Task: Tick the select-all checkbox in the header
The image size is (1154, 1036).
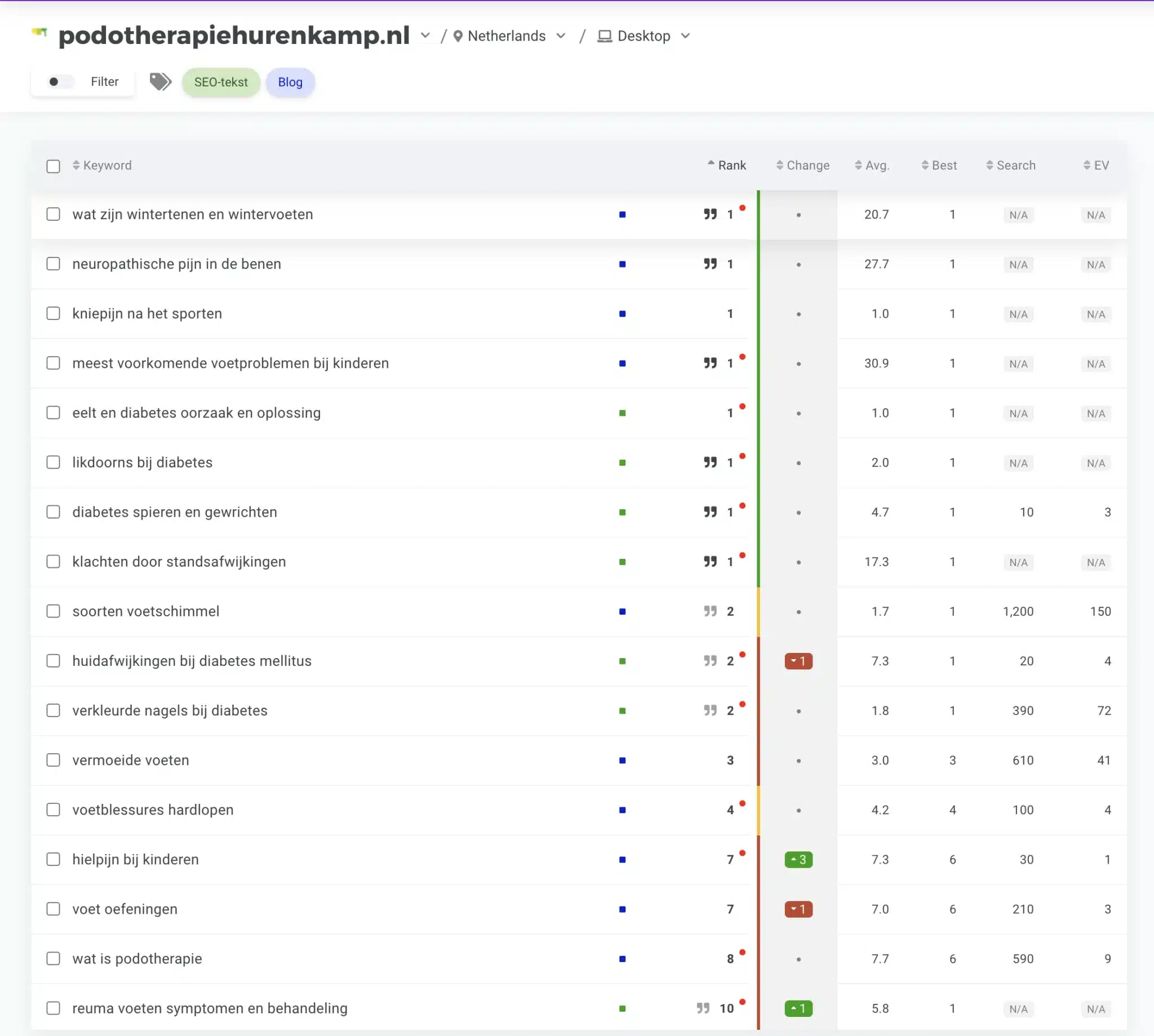Action: coord(53,166)
